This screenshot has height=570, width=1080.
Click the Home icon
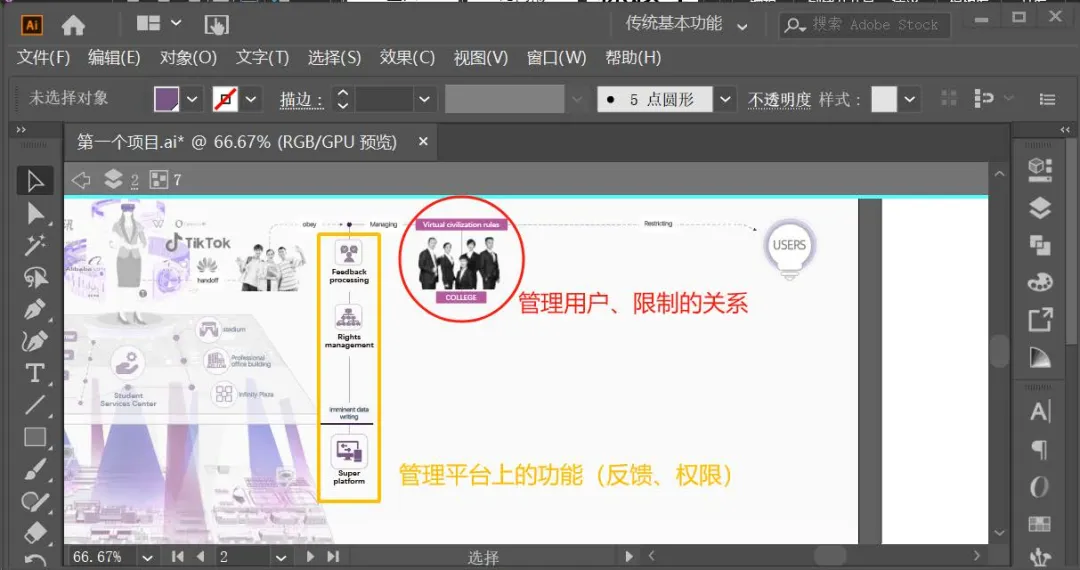[73, 25]
